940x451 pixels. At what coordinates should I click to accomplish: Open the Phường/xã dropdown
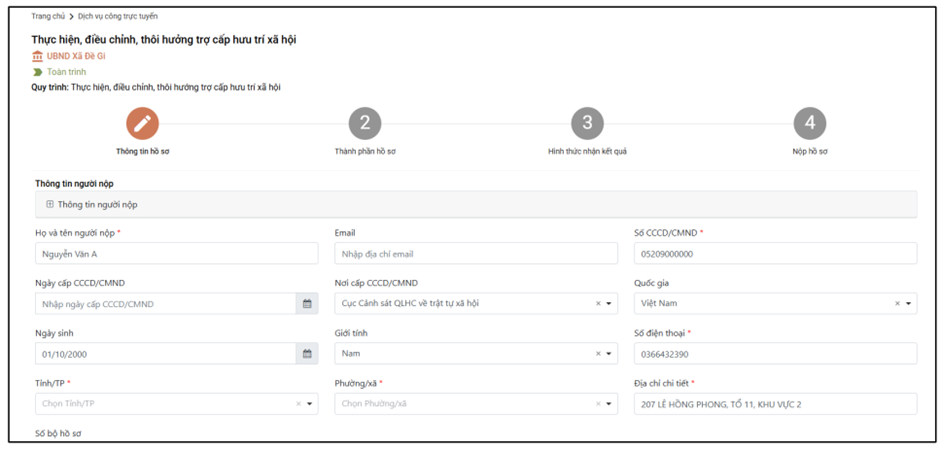610,404
